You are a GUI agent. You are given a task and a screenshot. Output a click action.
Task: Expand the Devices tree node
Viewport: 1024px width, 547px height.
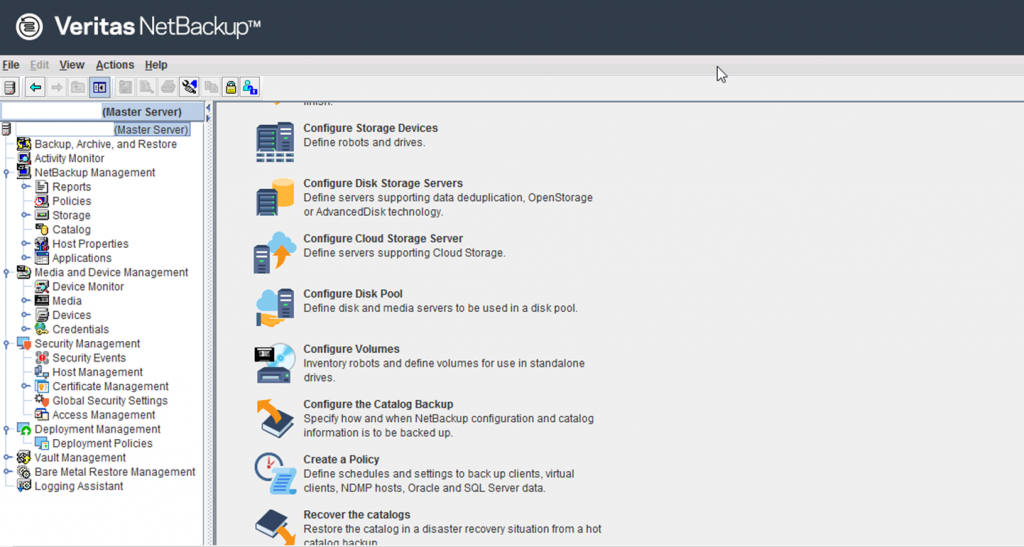(x=25, y=315)
